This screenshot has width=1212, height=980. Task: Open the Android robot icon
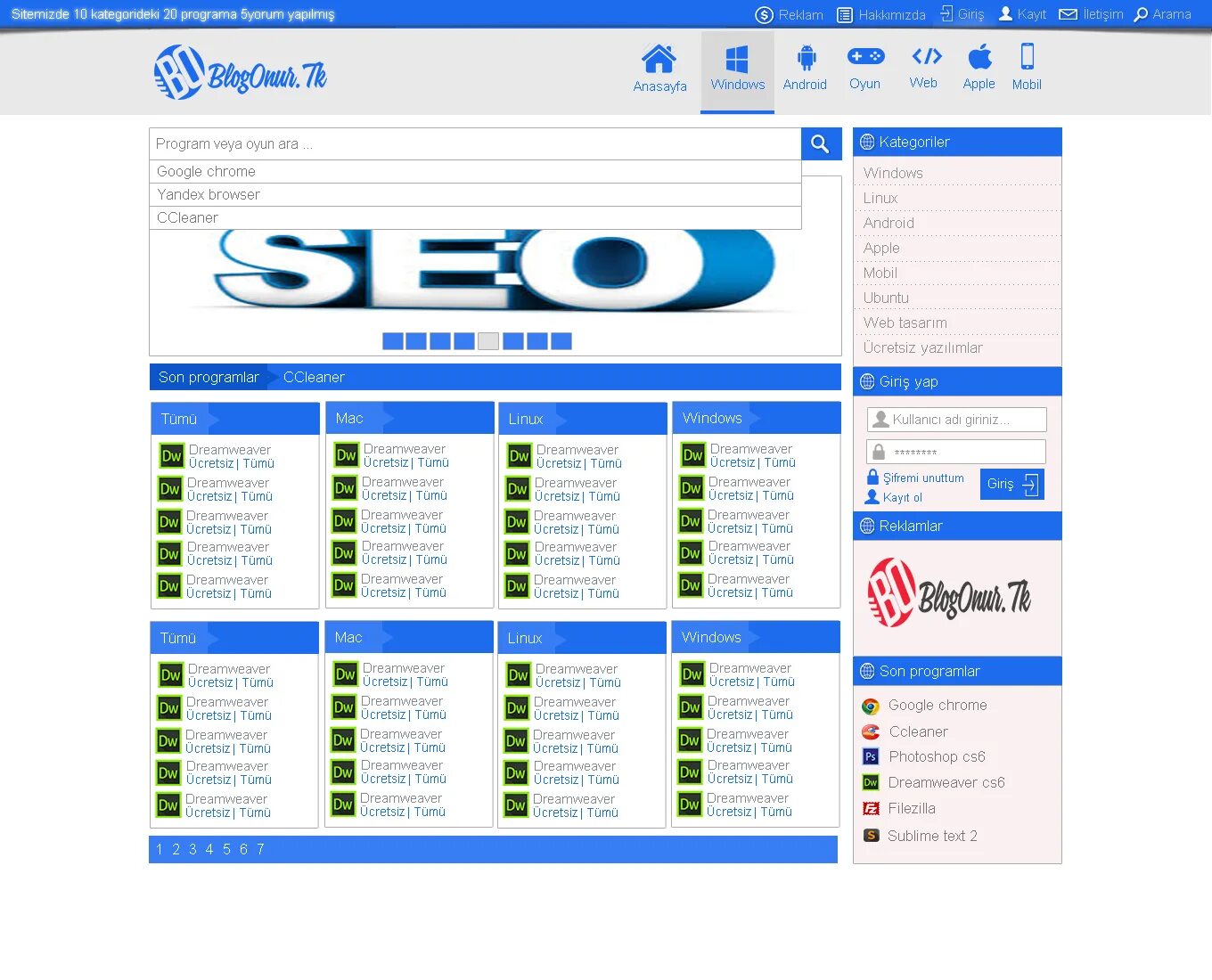(x=807, y=58)
